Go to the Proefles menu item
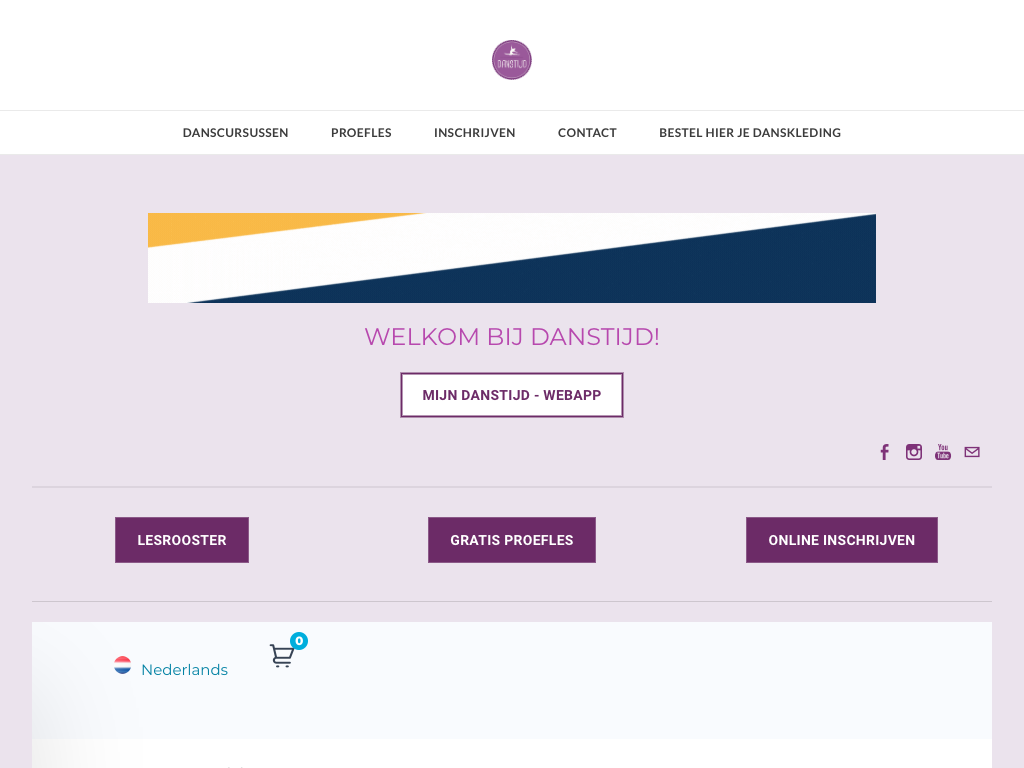Screen dimensions: 1024x768 click(361, 133)
